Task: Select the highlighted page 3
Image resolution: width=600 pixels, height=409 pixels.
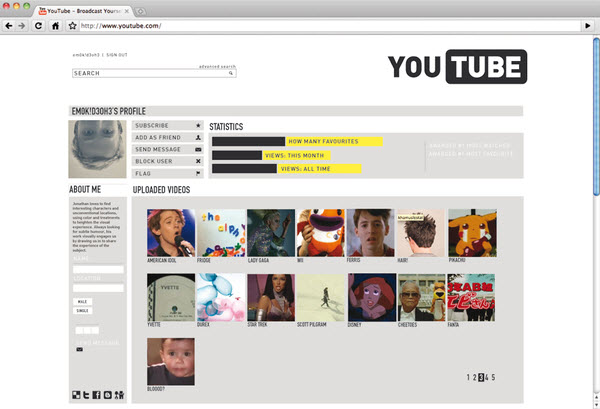Action: tap(481, 377)
